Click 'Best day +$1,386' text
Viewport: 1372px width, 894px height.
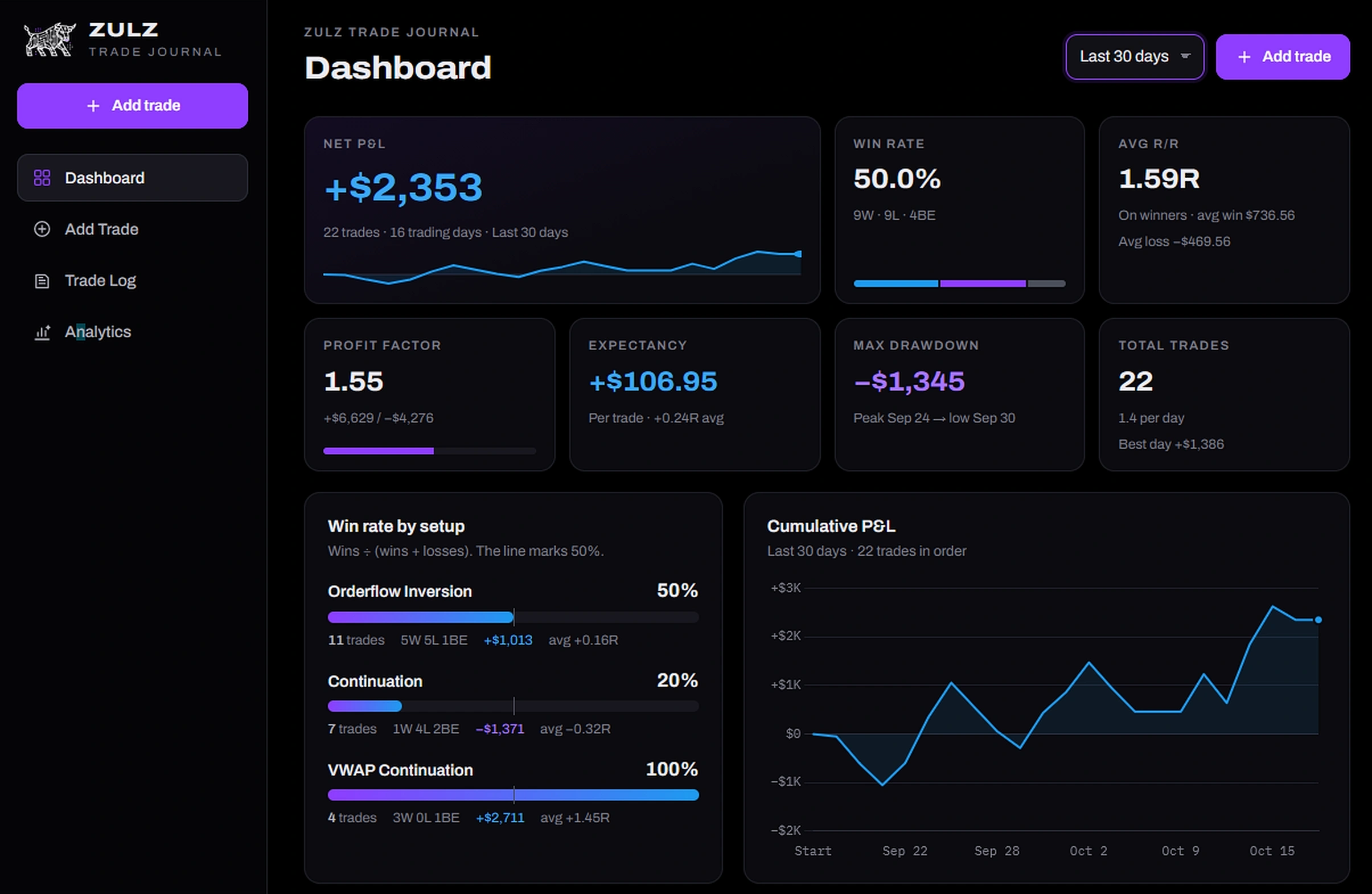(1171, 444)
